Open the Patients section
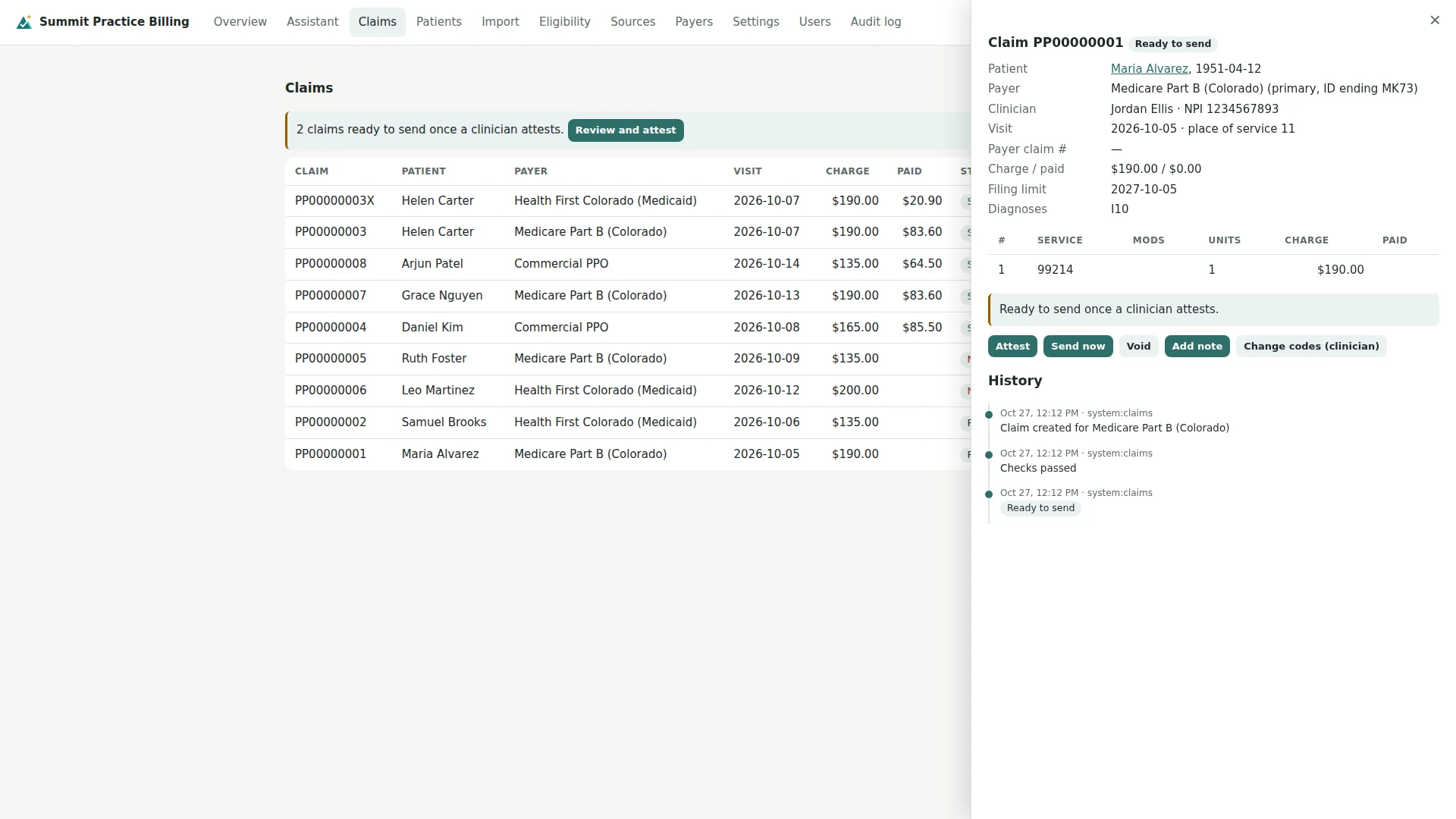The width and height of the screenshot is (1456, 819). (x=438, y=22)
